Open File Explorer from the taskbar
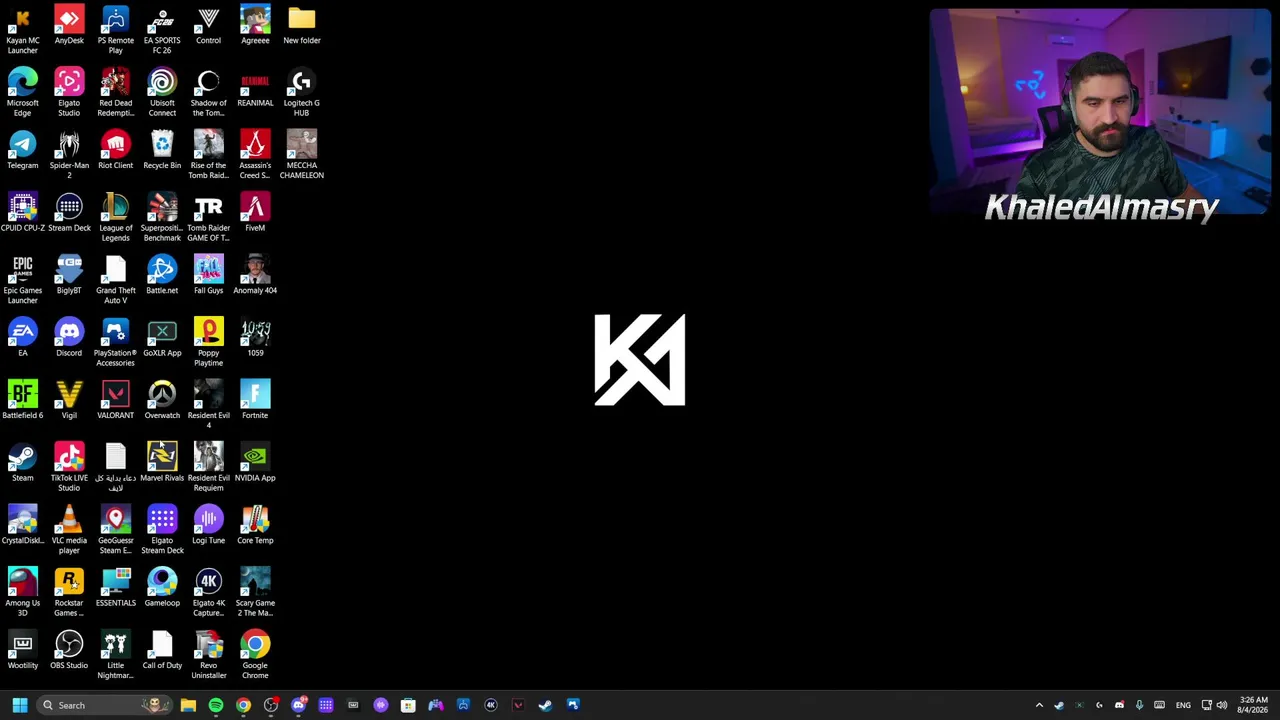 click(188, 705)
